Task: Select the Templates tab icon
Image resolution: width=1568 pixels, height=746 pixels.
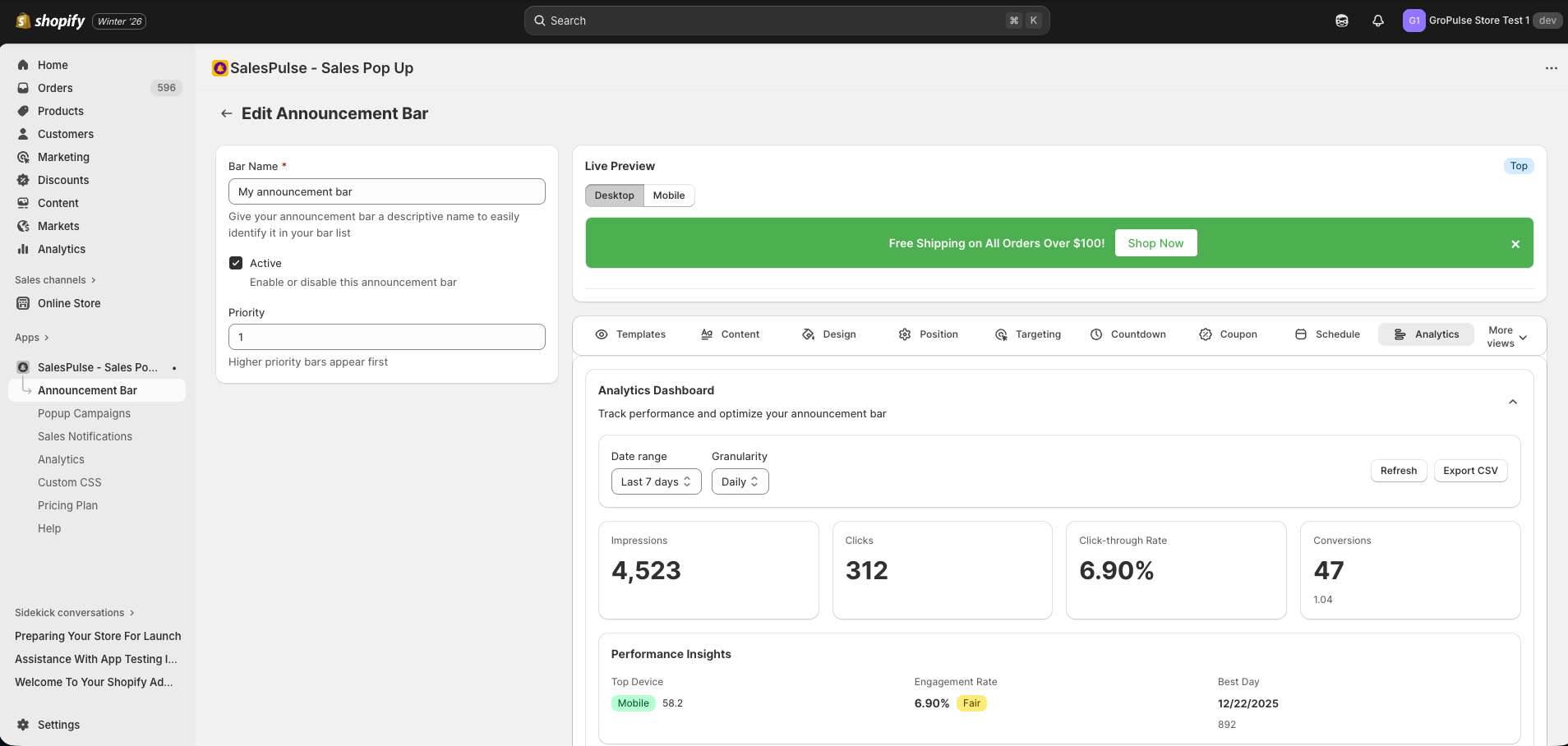Action: pos(604,334)
